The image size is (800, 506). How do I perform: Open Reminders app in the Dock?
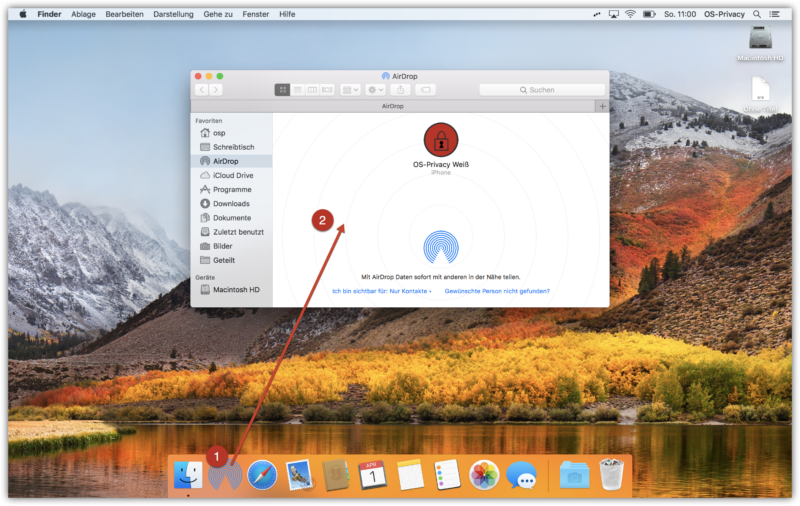447,475
